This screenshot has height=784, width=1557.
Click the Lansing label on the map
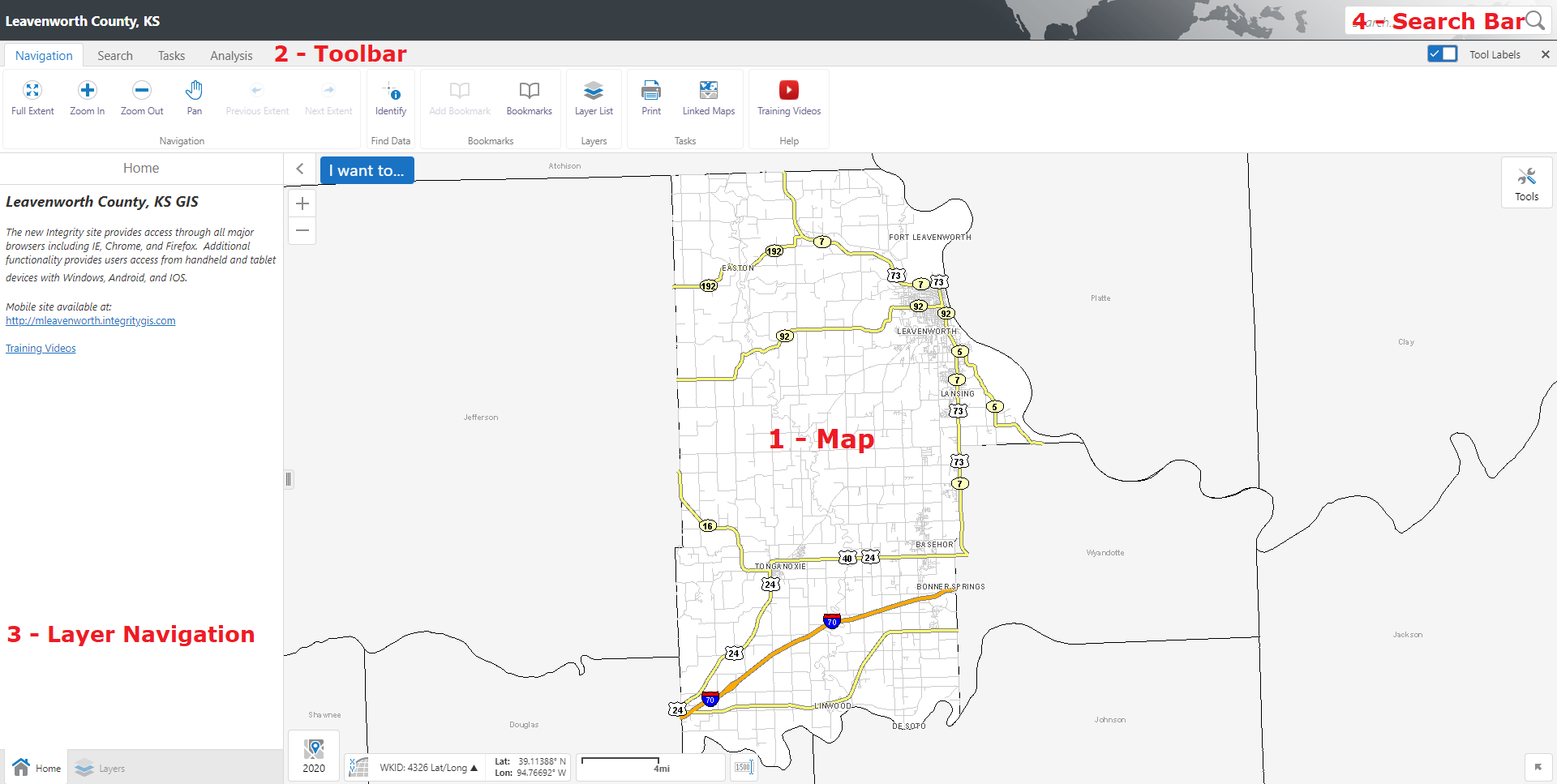(958, 394)
